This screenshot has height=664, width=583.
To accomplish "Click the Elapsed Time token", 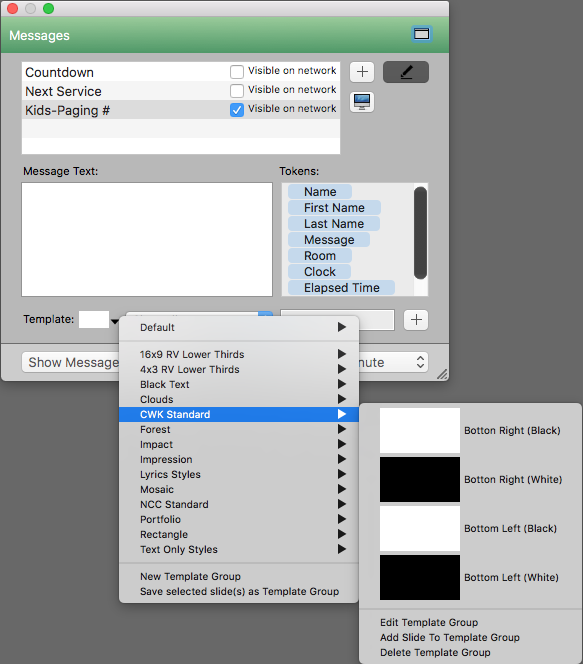I will pyautogui.click(x=341, y=288).
